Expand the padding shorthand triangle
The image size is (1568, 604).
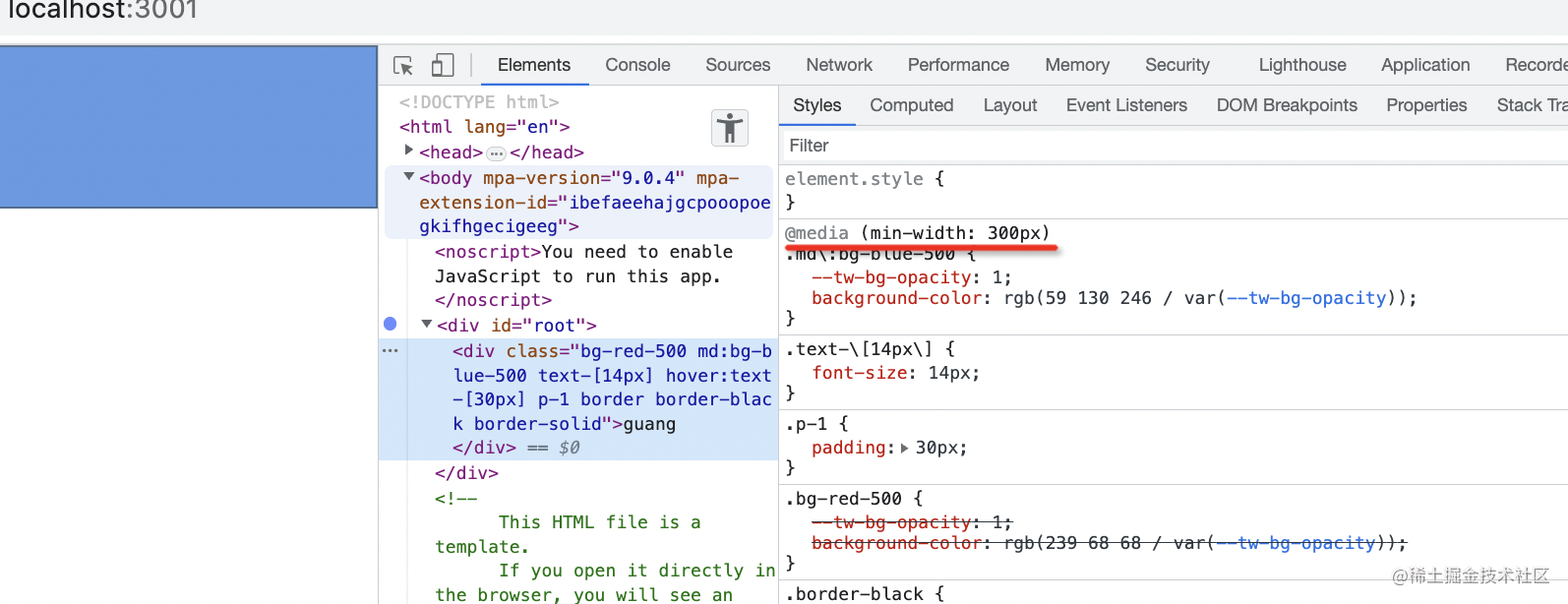point(905,448)
